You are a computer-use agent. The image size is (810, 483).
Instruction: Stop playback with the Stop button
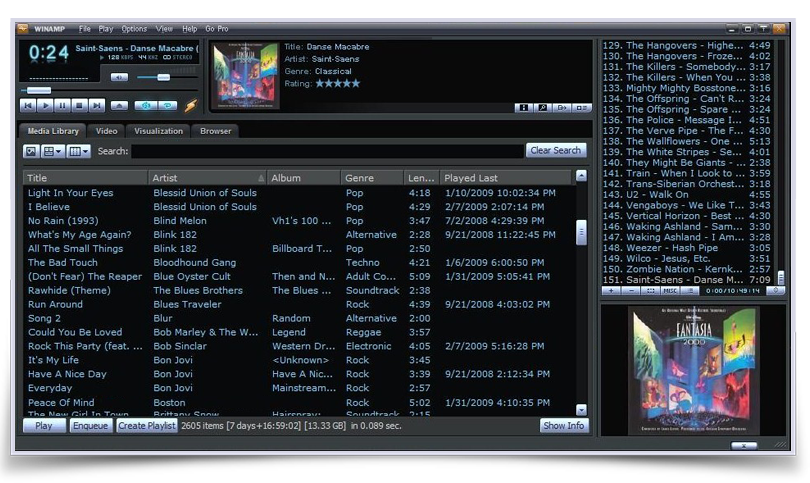pos(78,104)
